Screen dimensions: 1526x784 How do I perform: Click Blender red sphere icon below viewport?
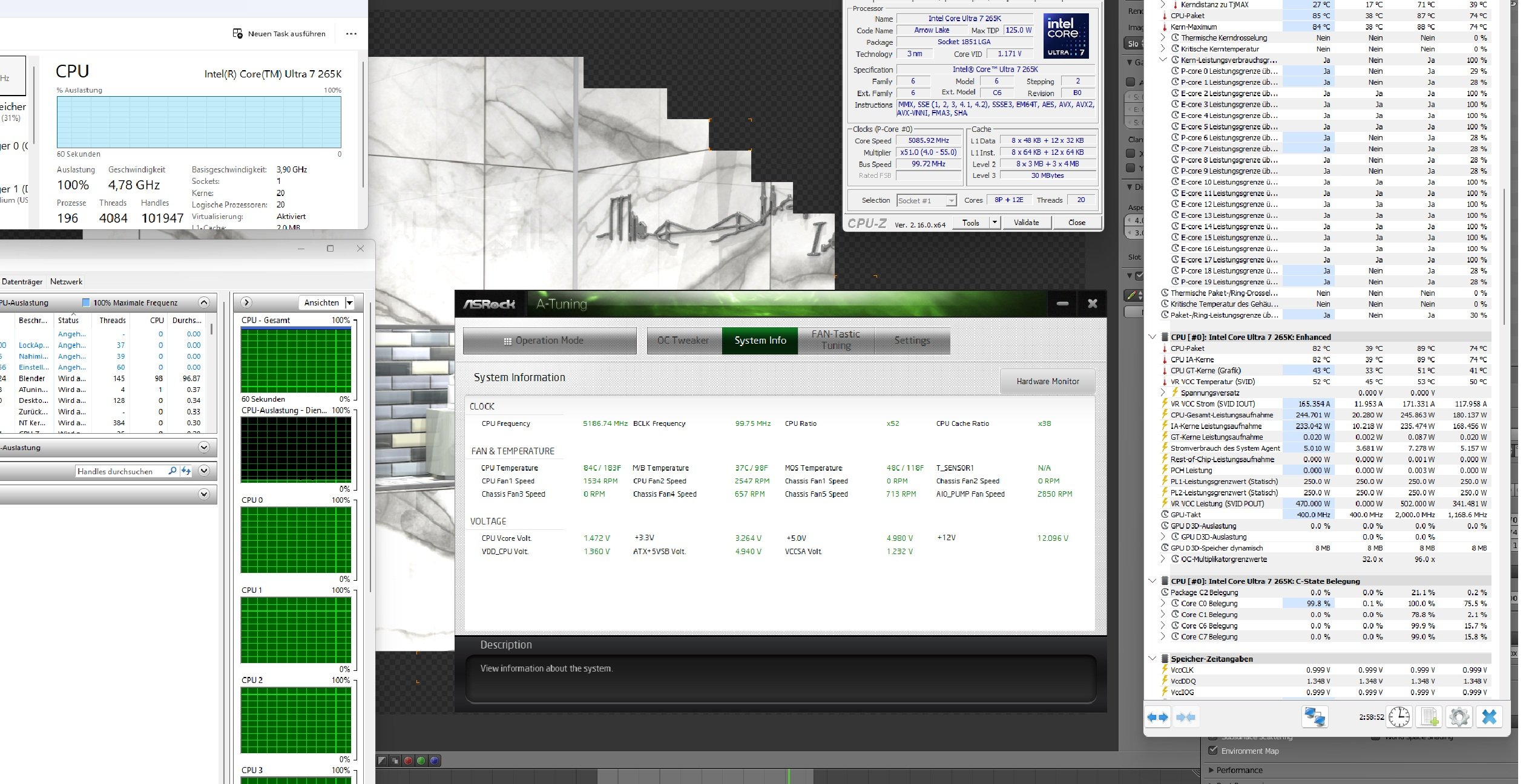[x=408, y=760]
